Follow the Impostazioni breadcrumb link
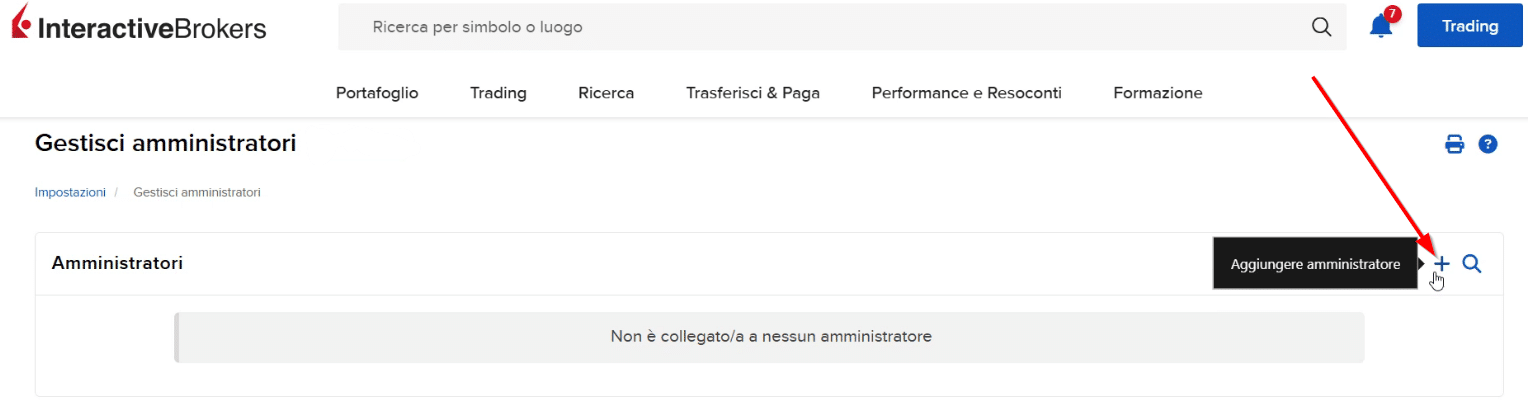 pos(70,192)
